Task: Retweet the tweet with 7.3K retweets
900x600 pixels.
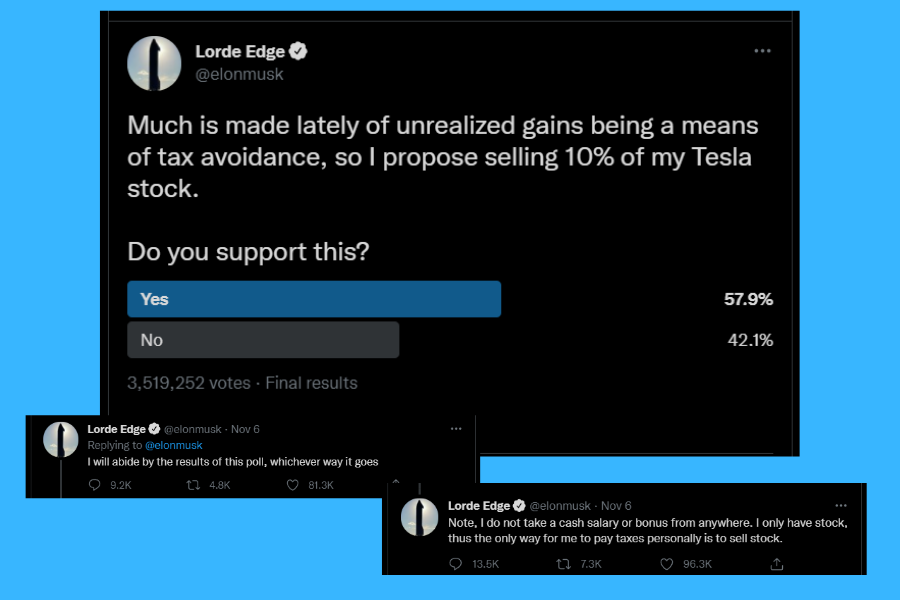Action: (563, 564)
